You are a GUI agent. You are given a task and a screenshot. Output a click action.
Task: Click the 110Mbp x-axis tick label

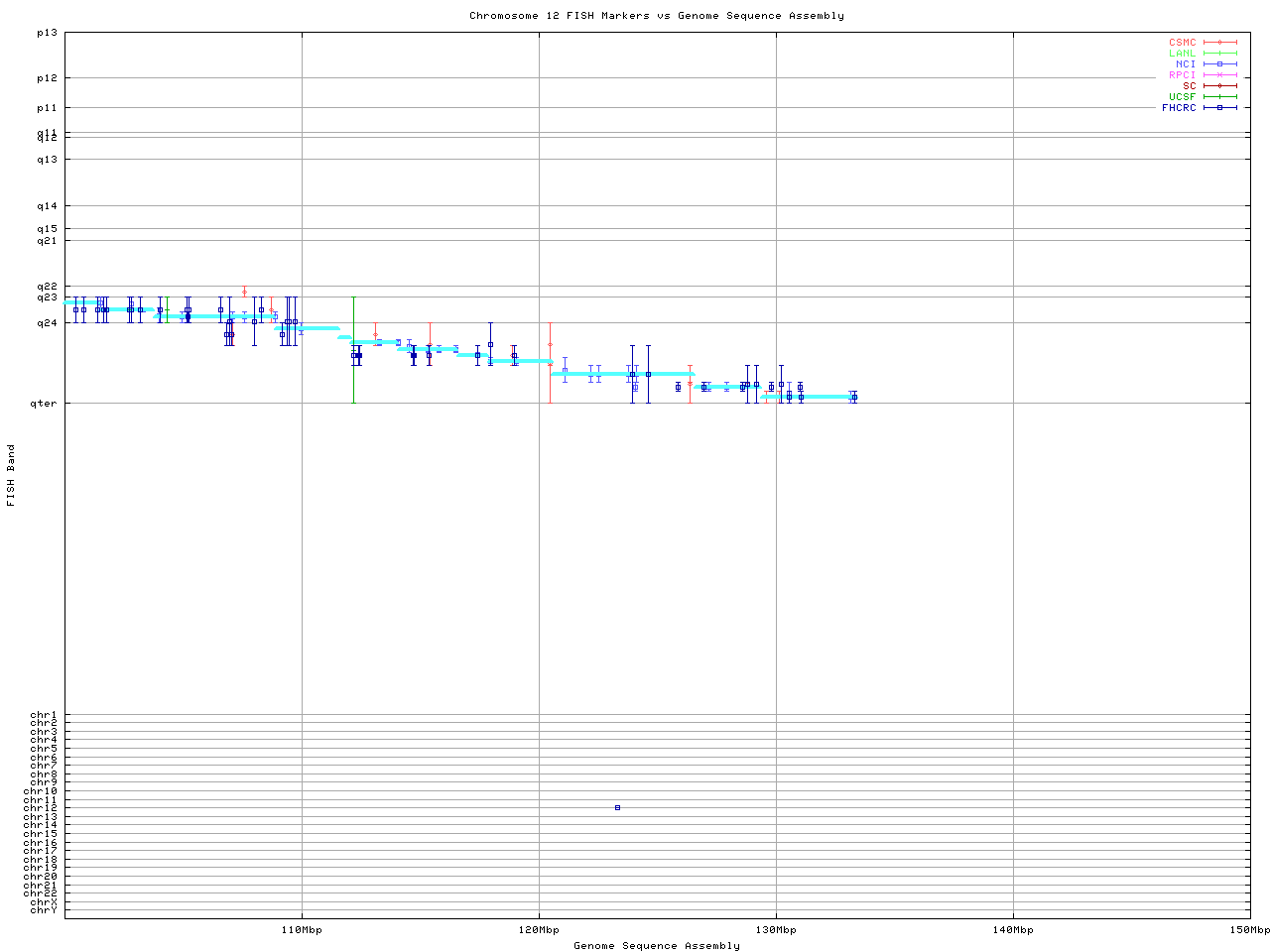(302, 930)
